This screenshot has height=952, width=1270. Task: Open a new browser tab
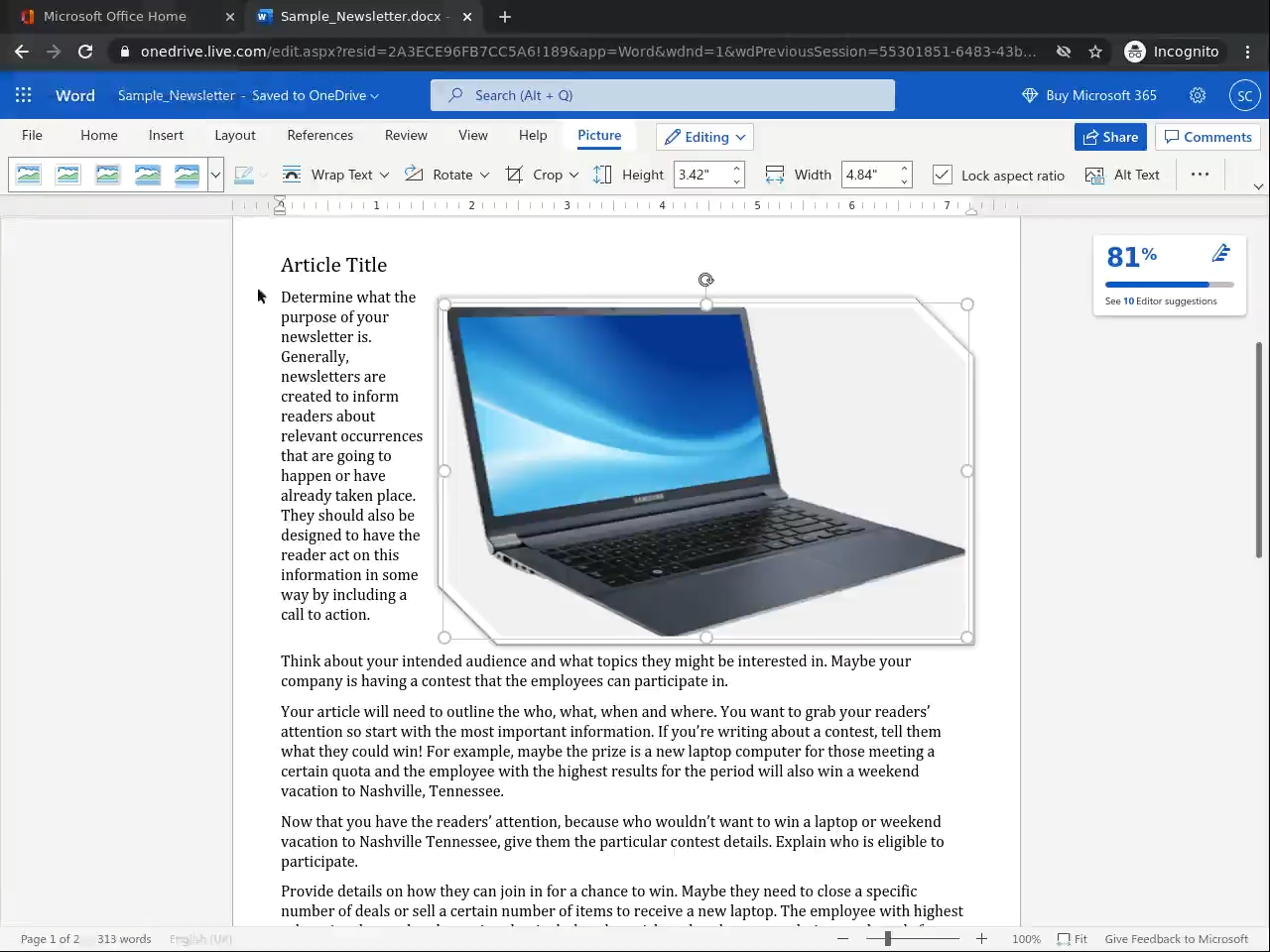click(505, 17)
